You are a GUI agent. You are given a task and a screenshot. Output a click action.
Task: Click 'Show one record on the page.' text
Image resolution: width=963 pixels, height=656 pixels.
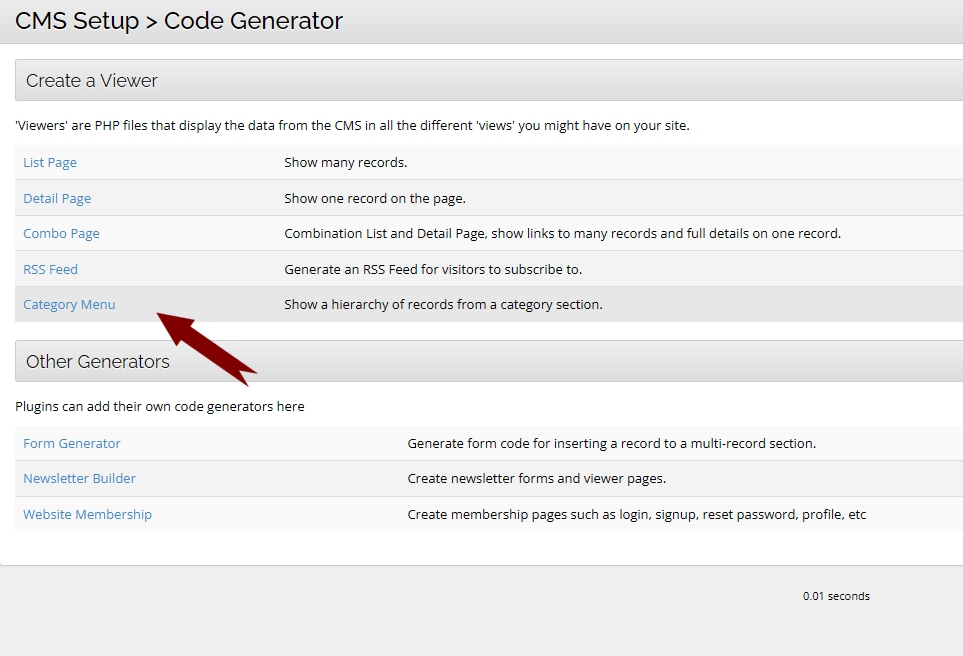(x=375, y=198)
